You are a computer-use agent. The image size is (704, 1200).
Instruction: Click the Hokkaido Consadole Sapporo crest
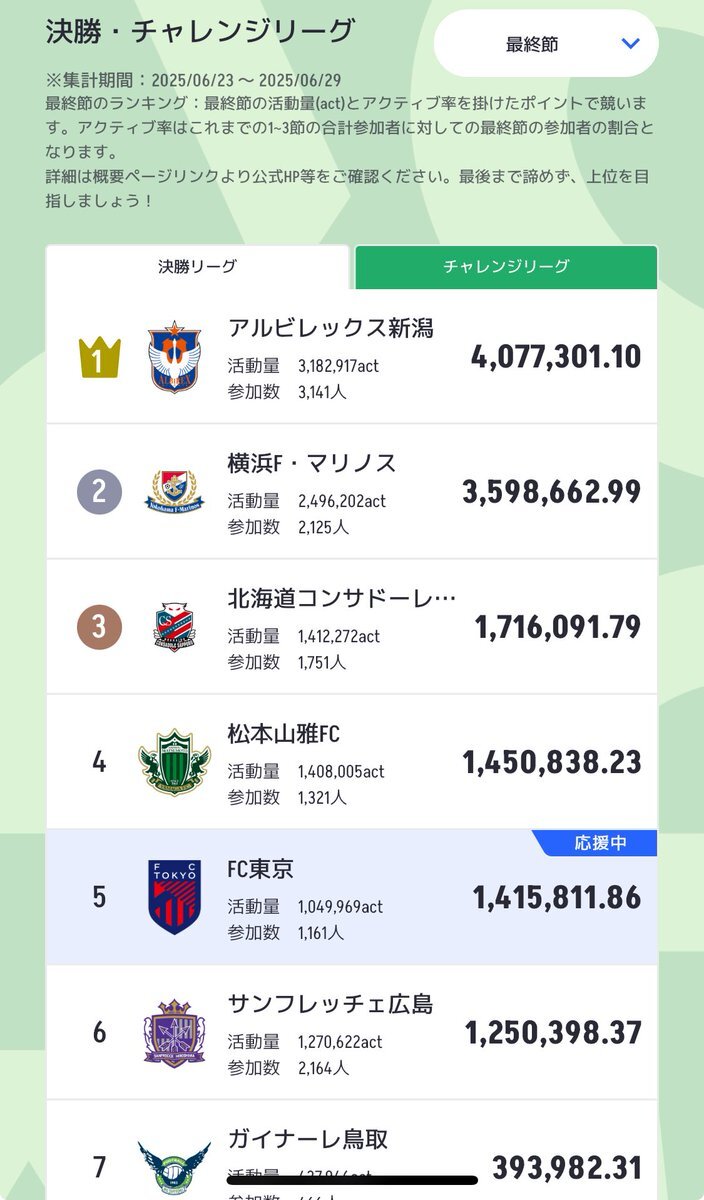(174, 627)
